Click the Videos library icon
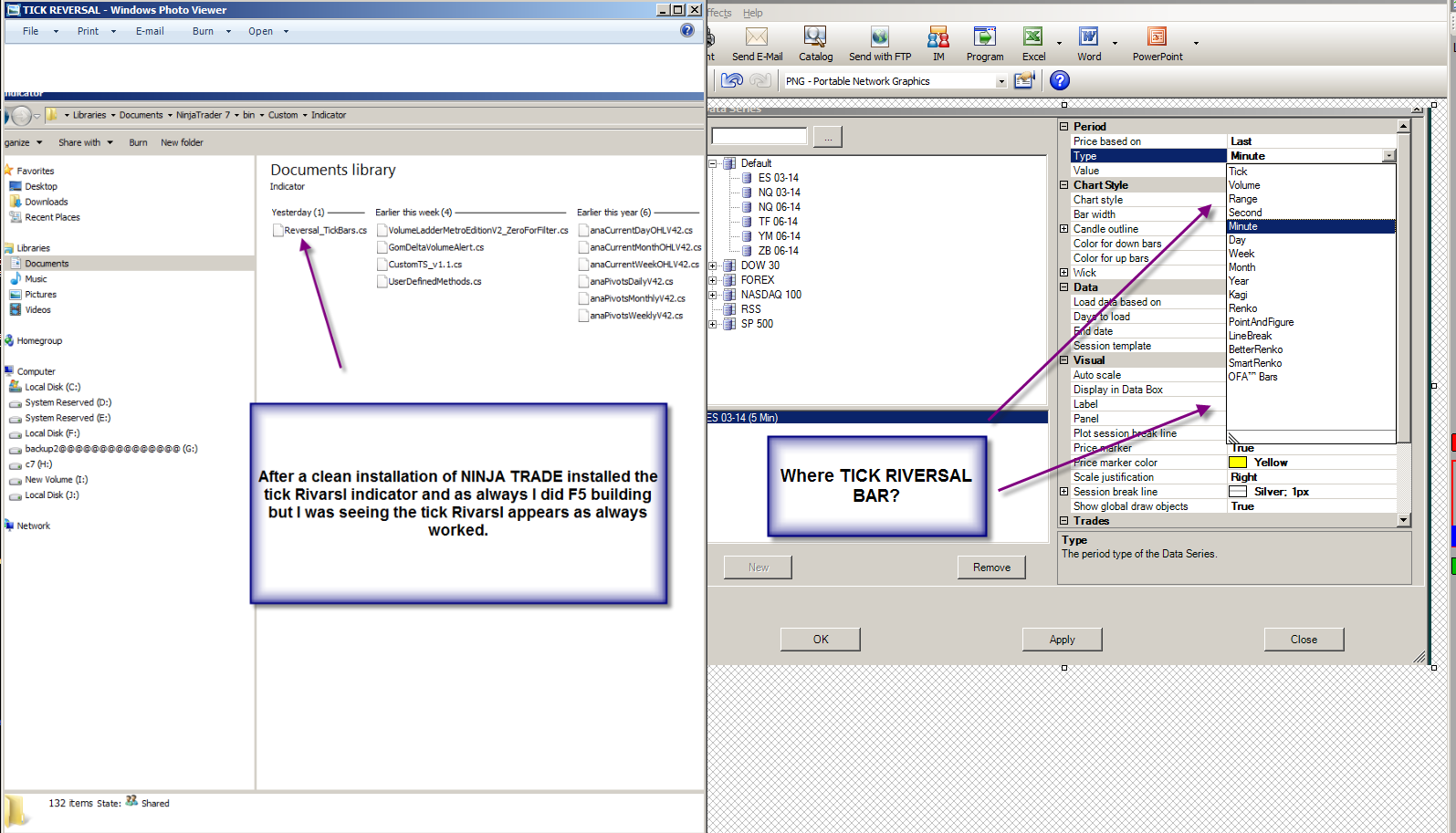This screenshot has height=833, width=1456. [x=16, y=309]
